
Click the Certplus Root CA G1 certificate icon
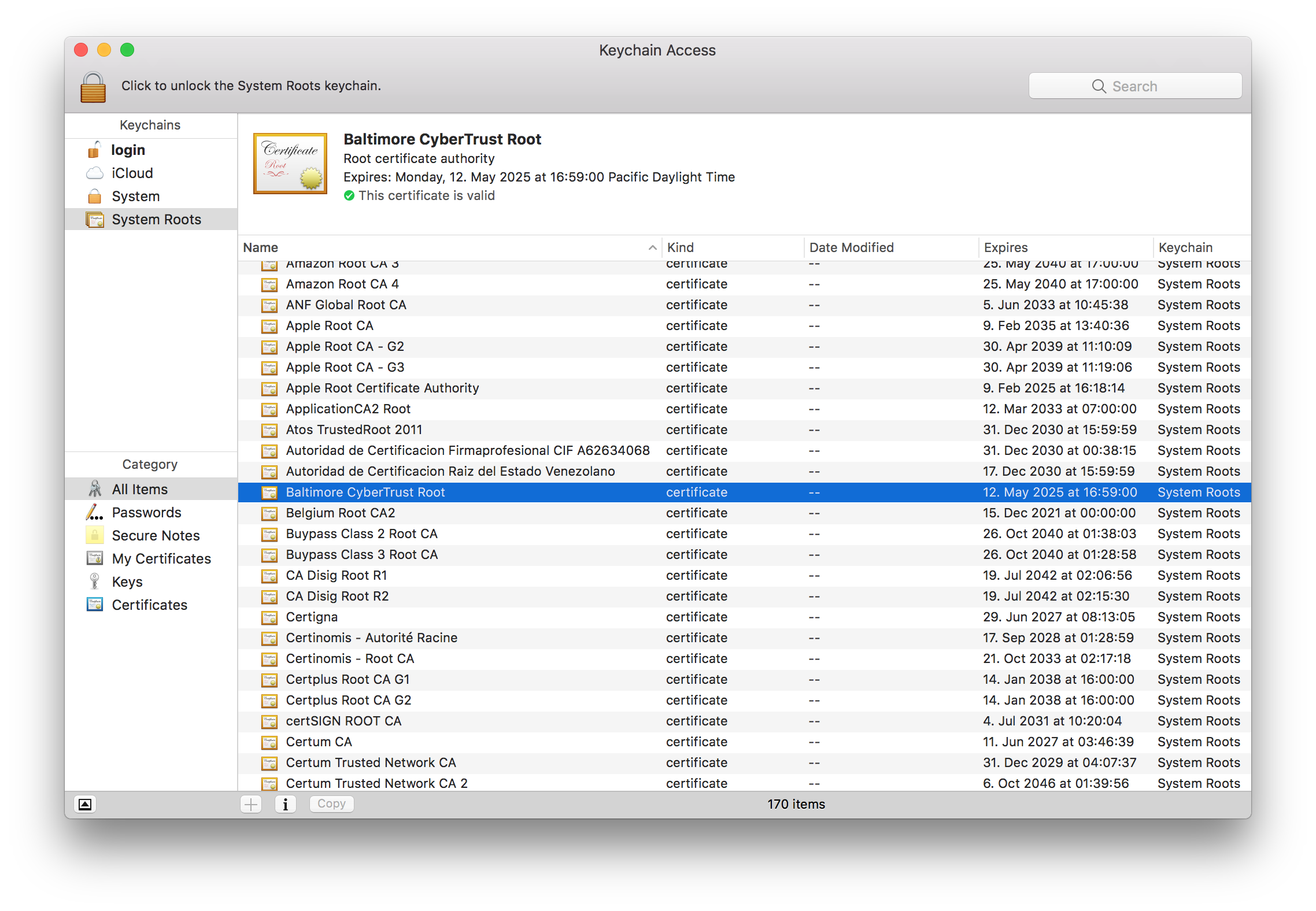click(269, 680)
